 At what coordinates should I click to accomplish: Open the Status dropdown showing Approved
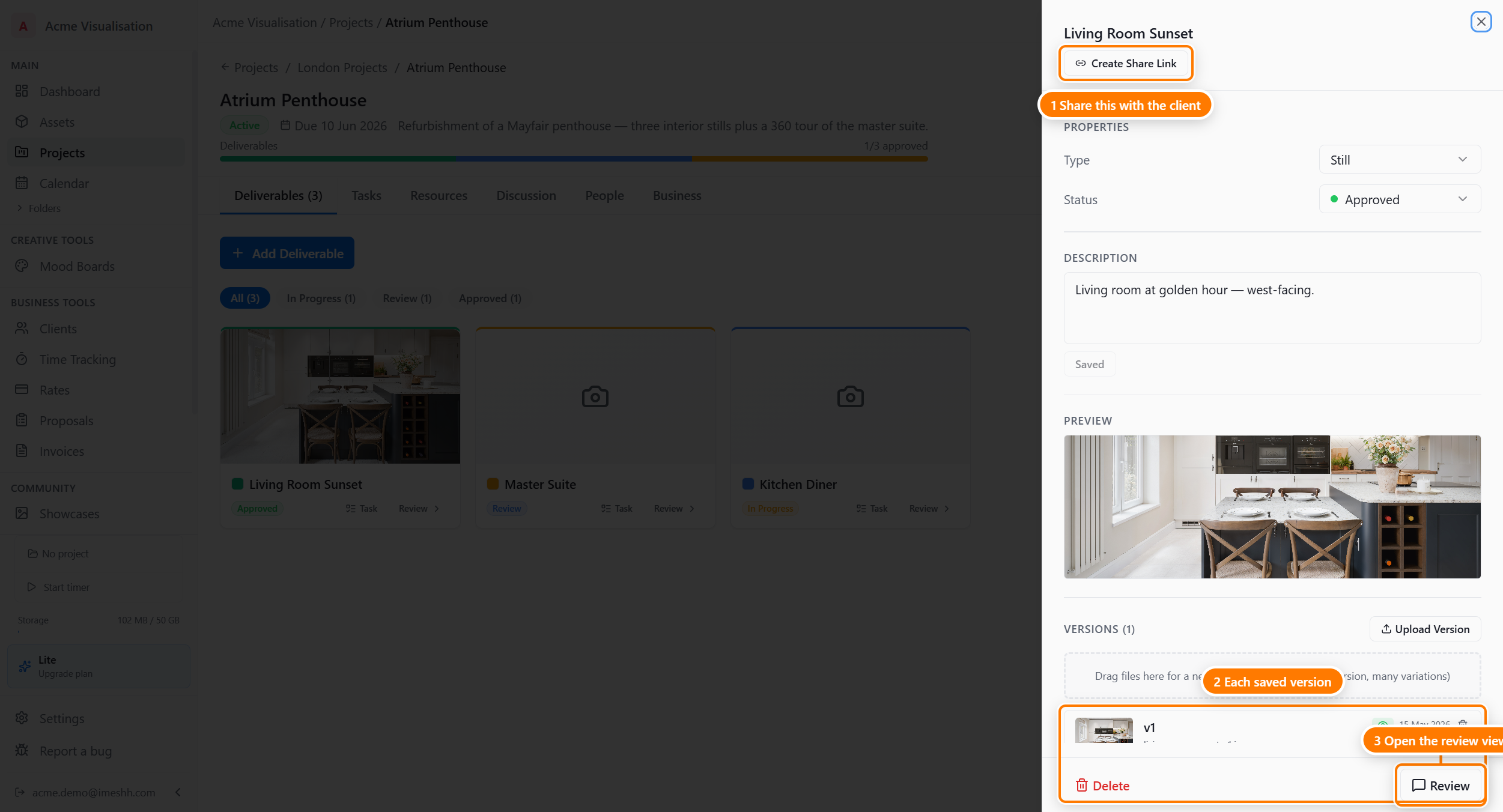pyautogui.click(x=1400, y=199)
